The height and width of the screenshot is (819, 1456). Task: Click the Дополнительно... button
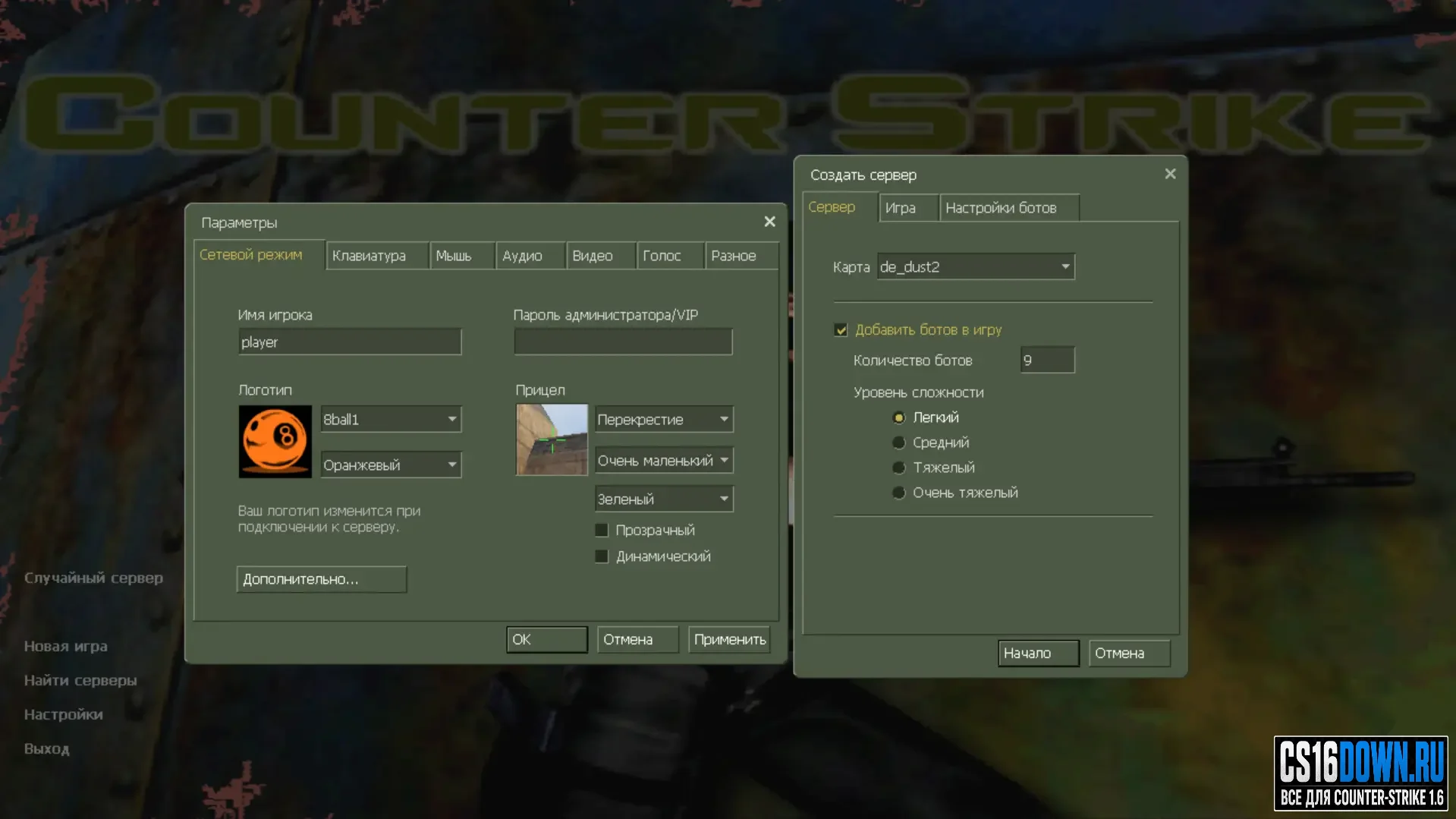tap(322, 579)
